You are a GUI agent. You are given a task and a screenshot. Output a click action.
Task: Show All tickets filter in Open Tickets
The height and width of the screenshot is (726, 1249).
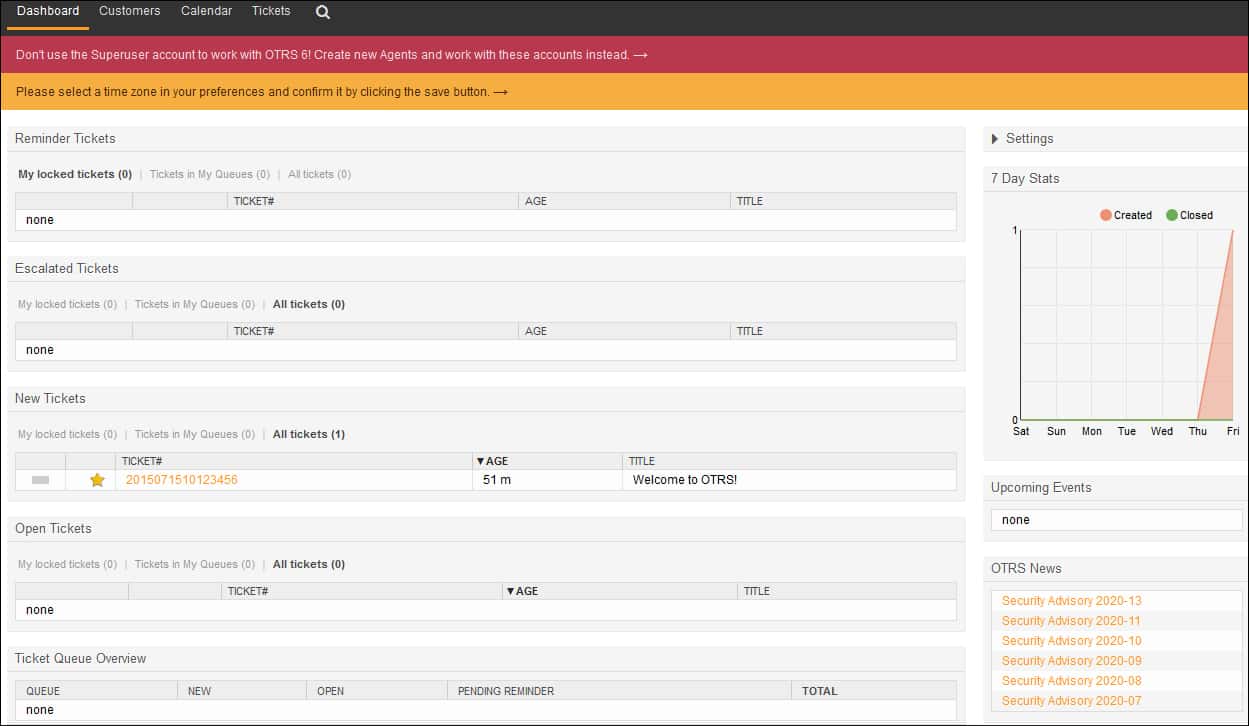(308, 564)
